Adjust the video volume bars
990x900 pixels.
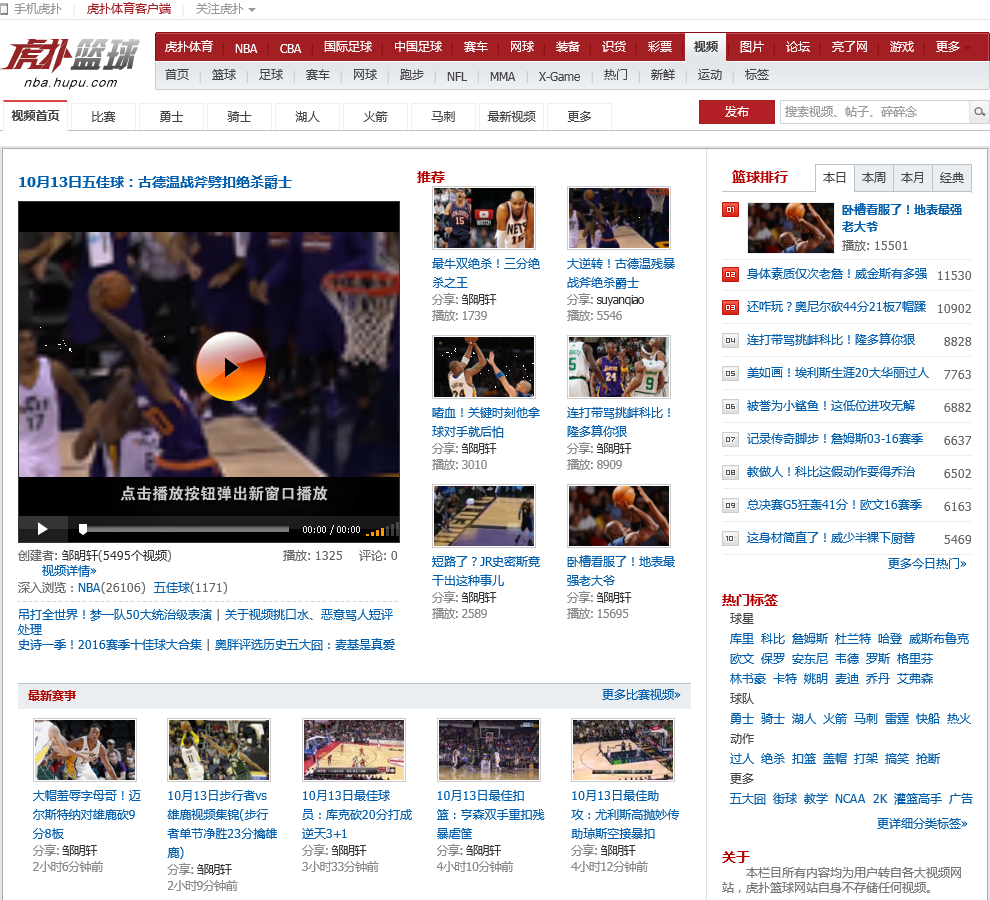tap(381, 529)
